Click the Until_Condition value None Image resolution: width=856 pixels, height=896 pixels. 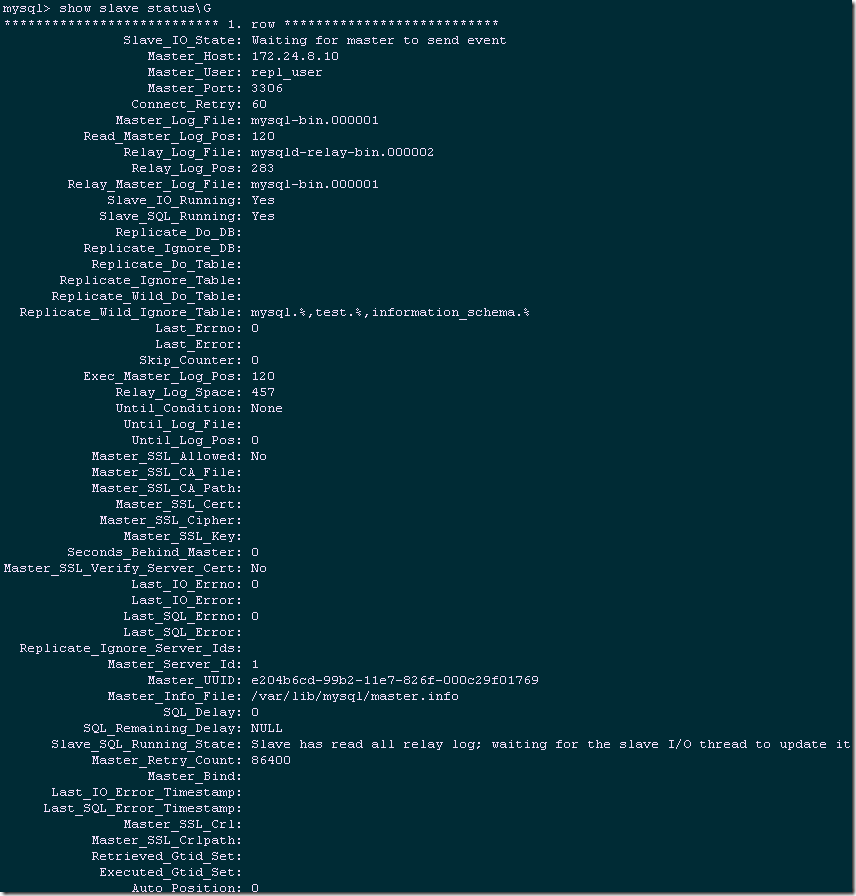click(x=266, y=408)
